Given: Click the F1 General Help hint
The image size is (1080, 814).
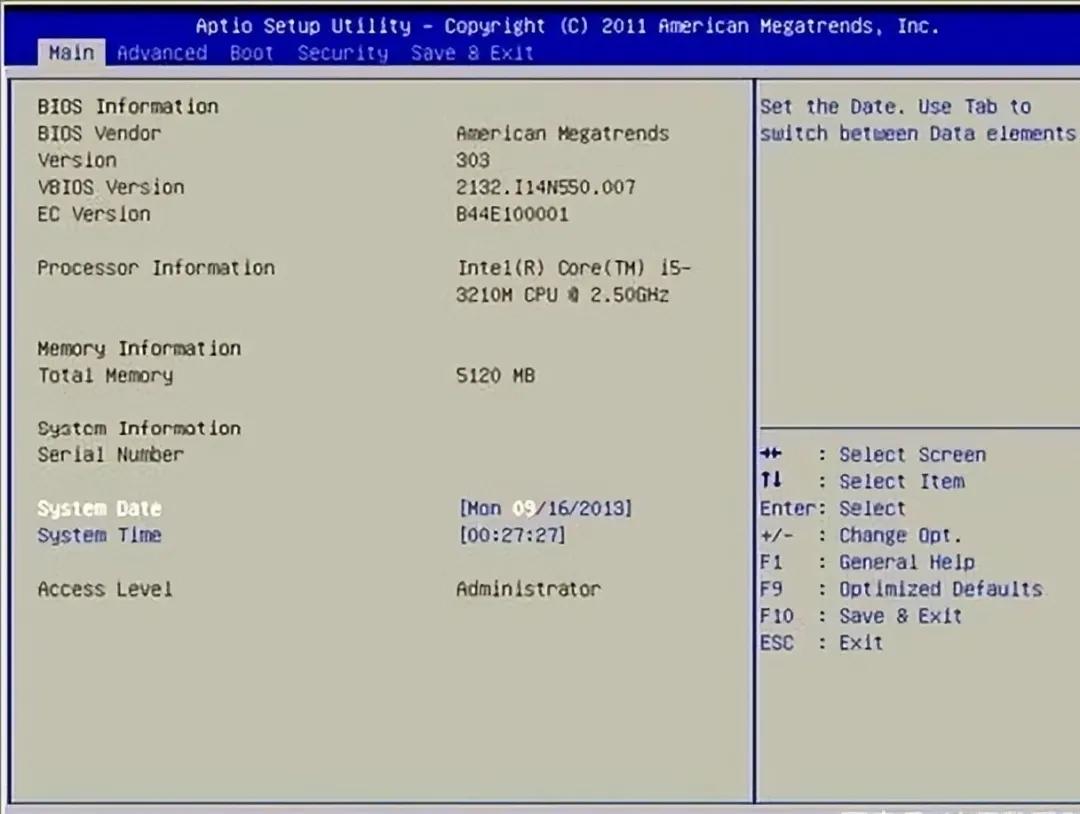Looking at the screenshot, I should [868, 562].
